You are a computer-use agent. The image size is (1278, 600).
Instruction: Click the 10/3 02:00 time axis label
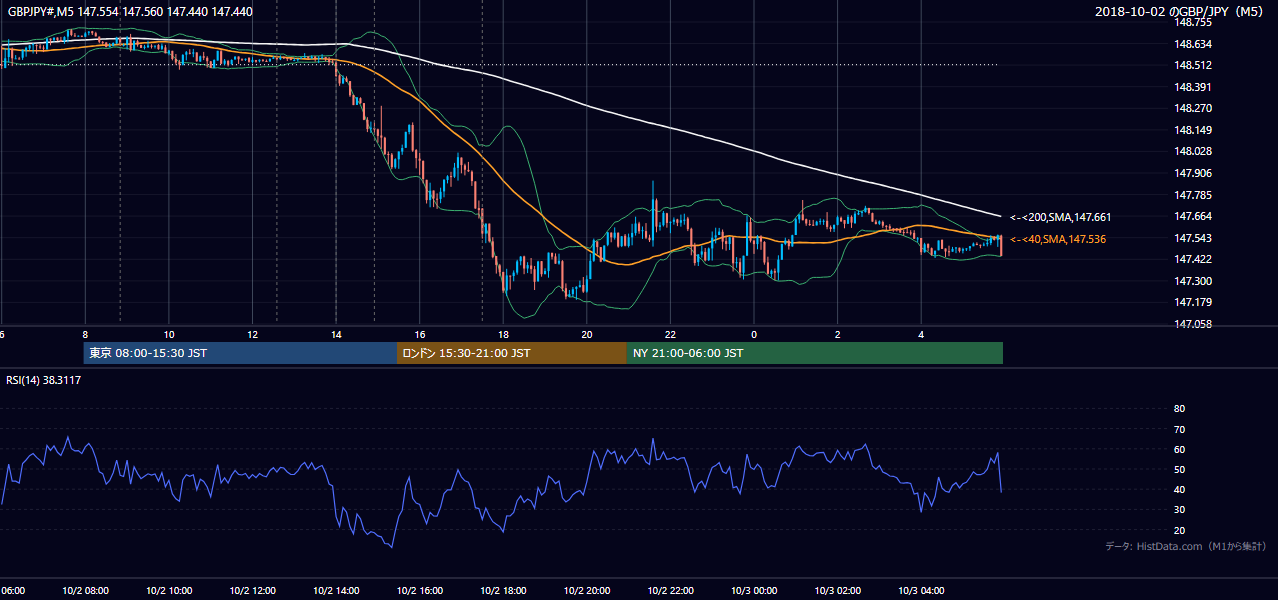[x=837, y=591]
